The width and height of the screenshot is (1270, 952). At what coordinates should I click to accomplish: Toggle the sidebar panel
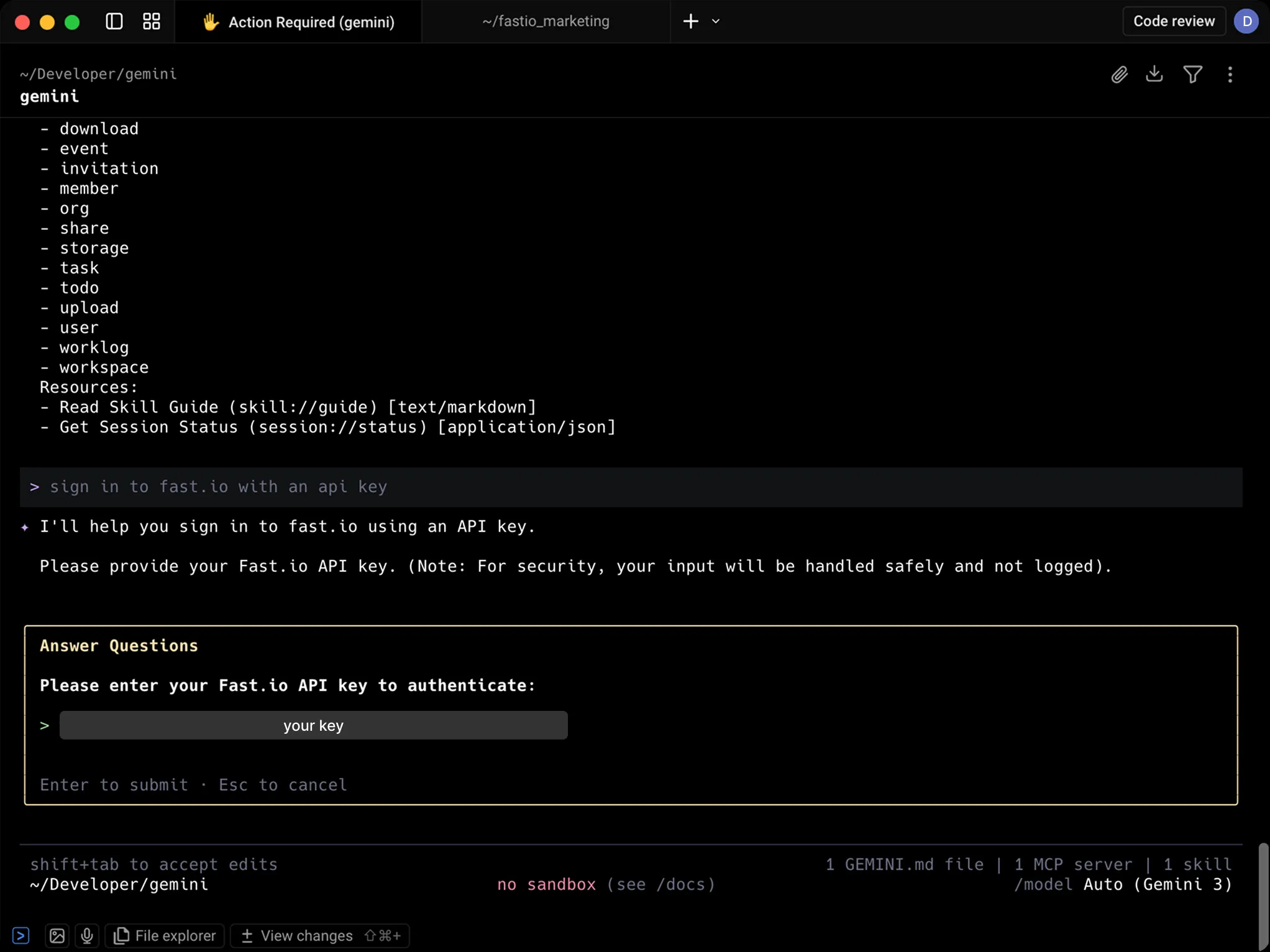tap(113, 21)
